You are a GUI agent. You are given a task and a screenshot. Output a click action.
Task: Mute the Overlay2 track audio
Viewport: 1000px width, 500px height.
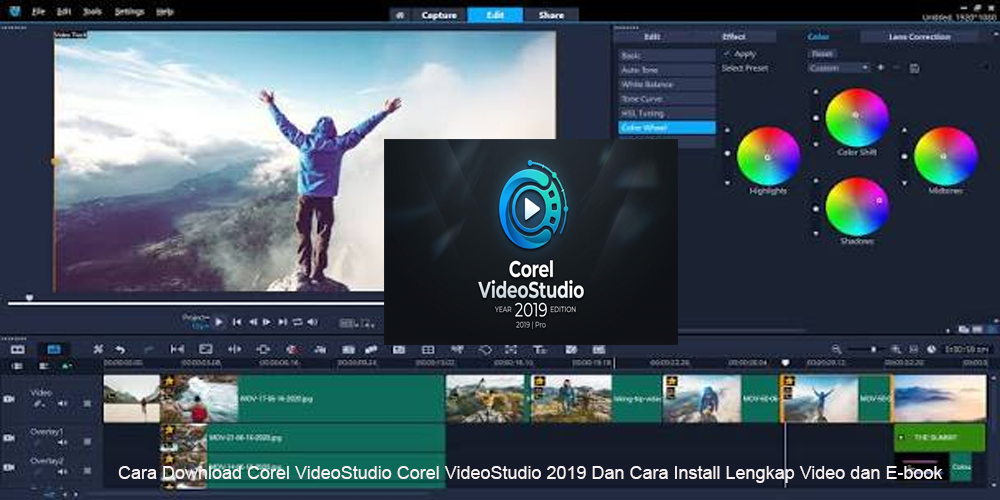coord(63,471)
